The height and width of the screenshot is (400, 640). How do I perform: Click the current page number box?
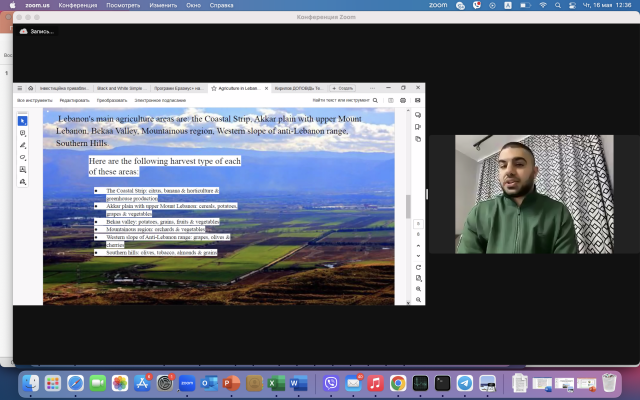coord(418,224)
